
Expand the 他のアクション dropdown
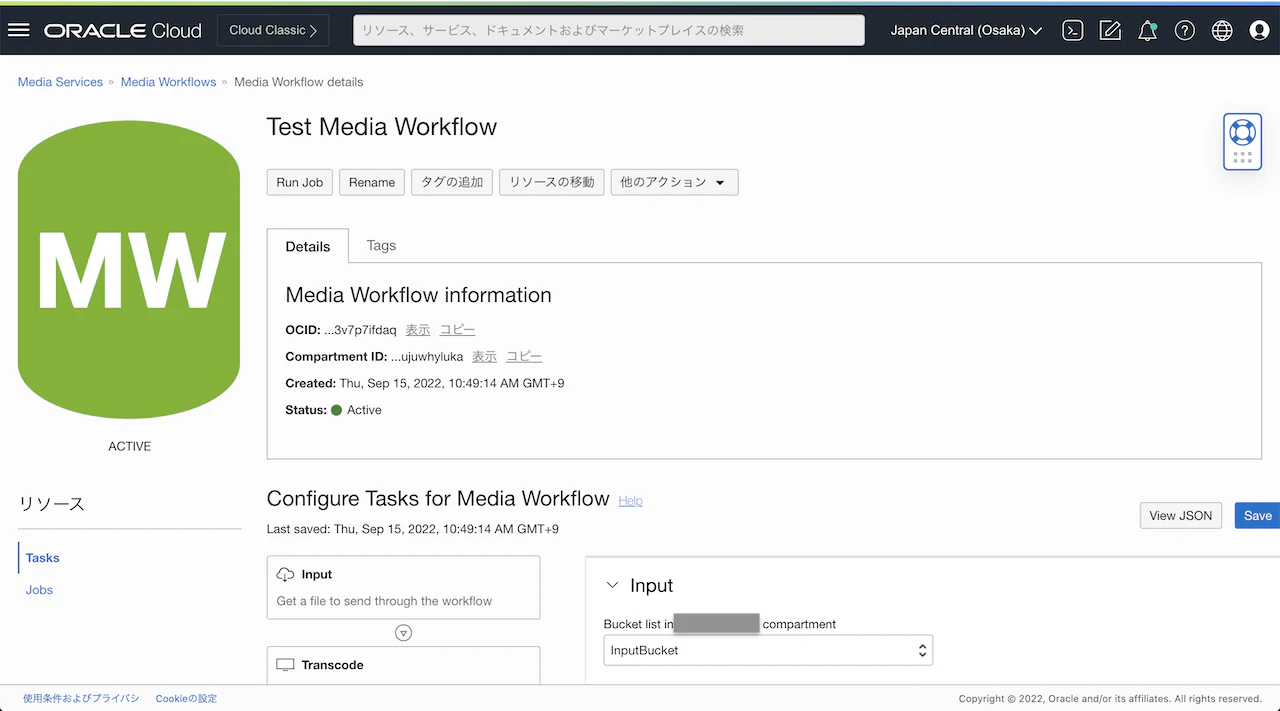674,182
